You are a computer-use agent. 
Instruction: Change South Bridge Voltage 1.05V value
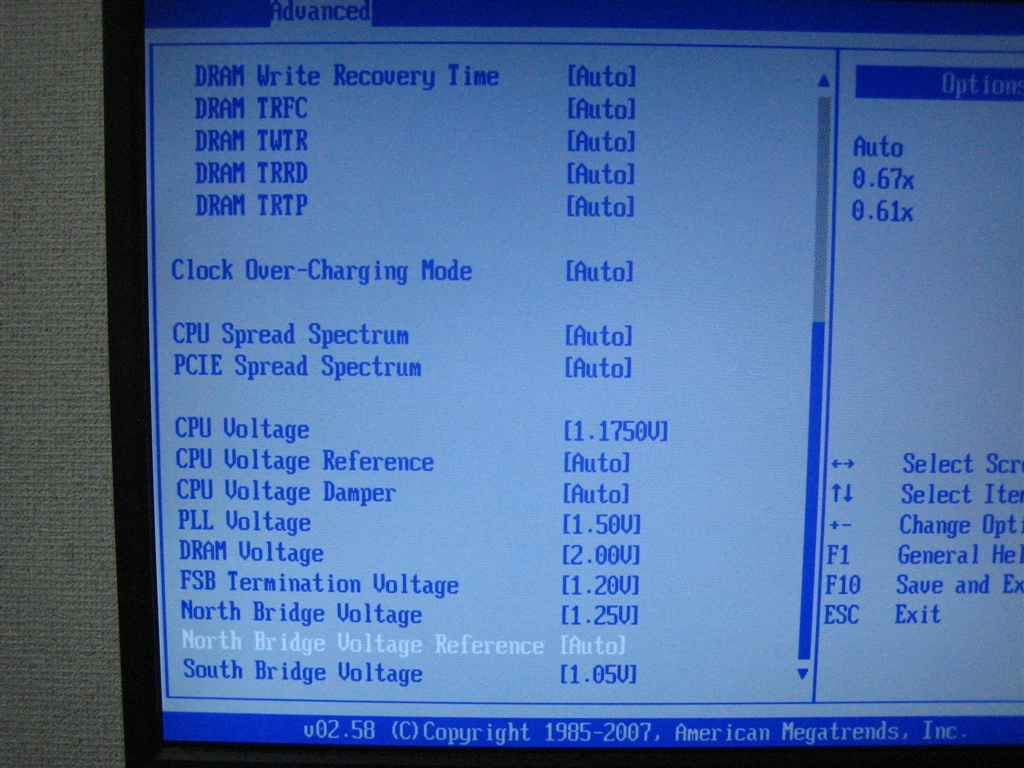[x=598, y=673]
